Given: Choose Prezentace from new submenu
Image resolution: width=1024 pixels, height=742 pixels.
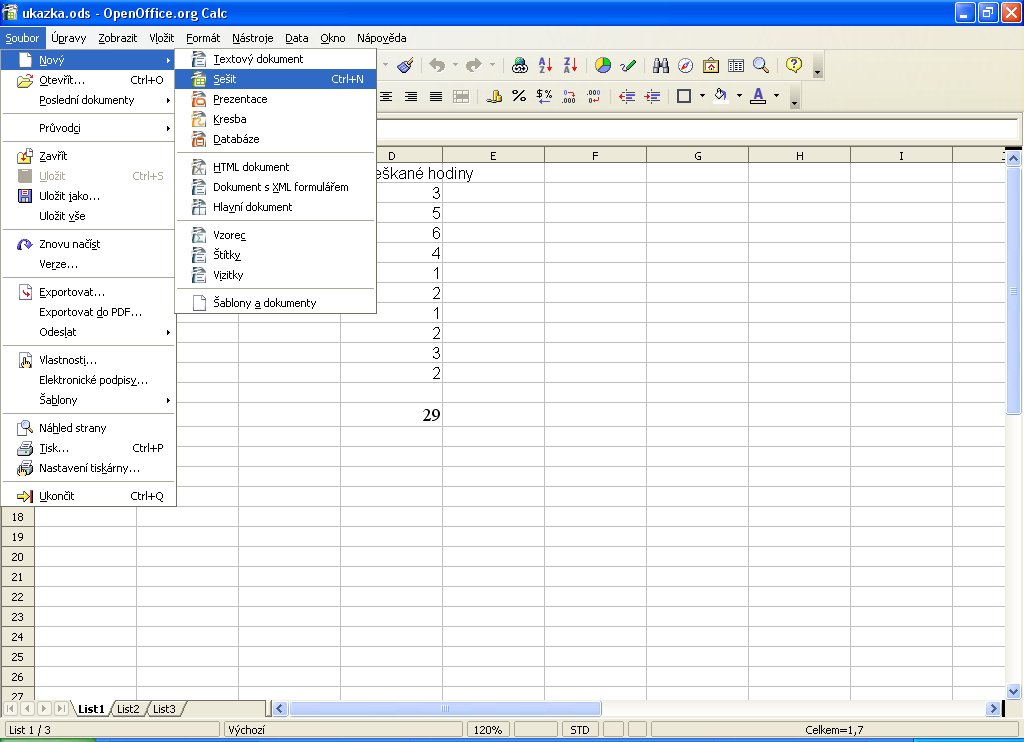Looking at the screenshot, I should pyautogui.click(x=276, y=99).
